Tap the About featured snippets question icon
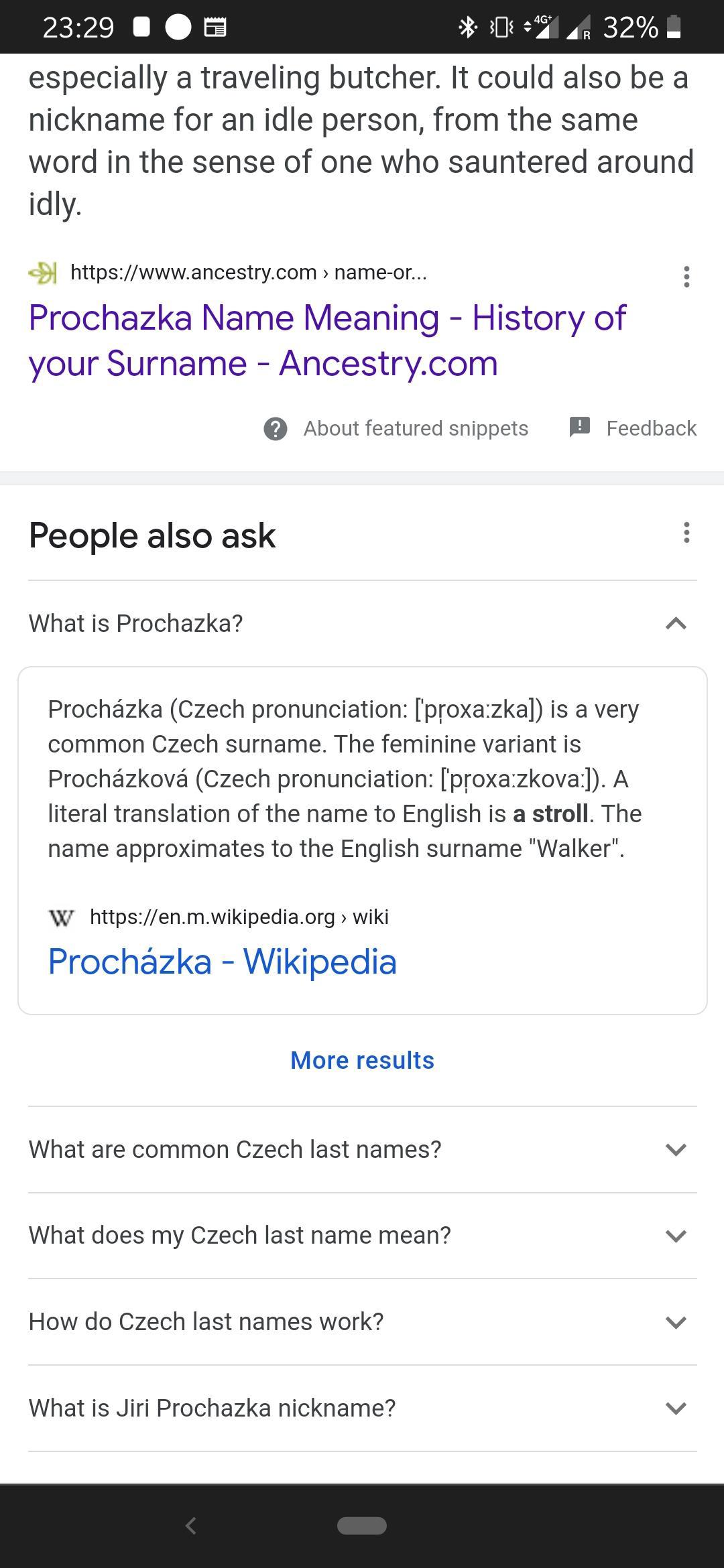724x1568 pixels. 276,429
